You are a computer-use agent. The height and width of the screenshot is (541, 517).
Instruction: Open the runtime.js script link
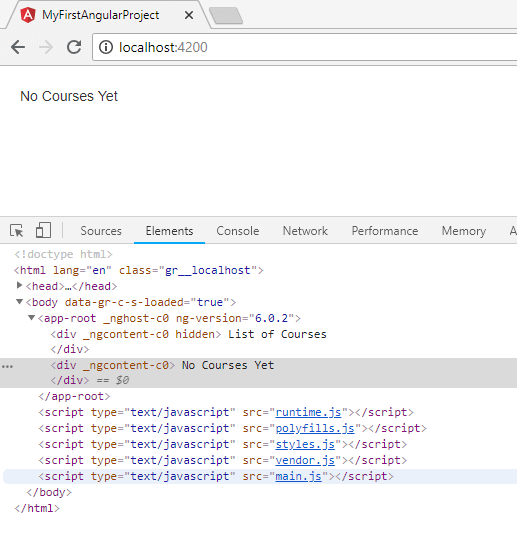(308, 412)
